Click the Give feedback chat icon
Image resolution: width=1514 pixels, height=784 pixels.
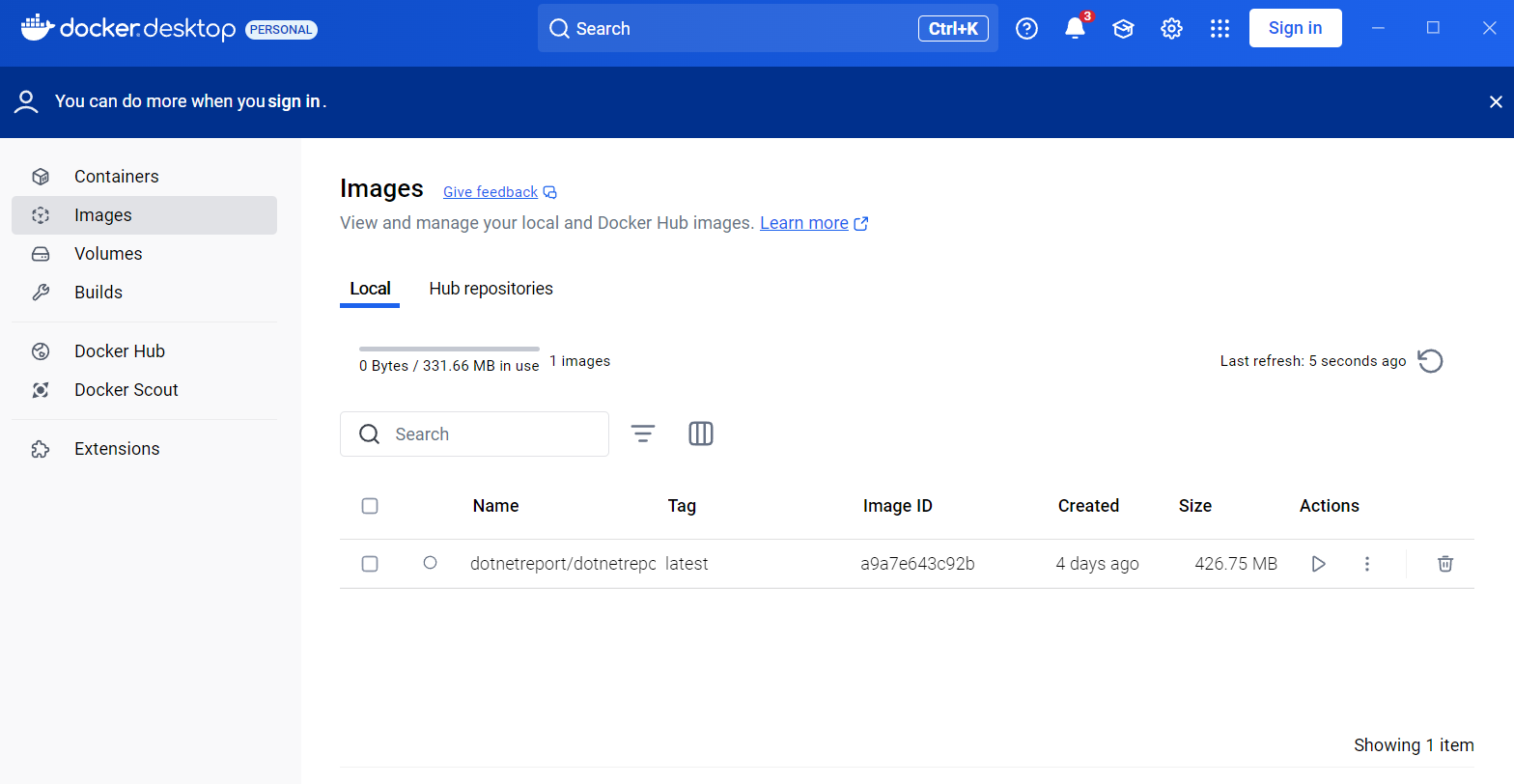(550, 192)
